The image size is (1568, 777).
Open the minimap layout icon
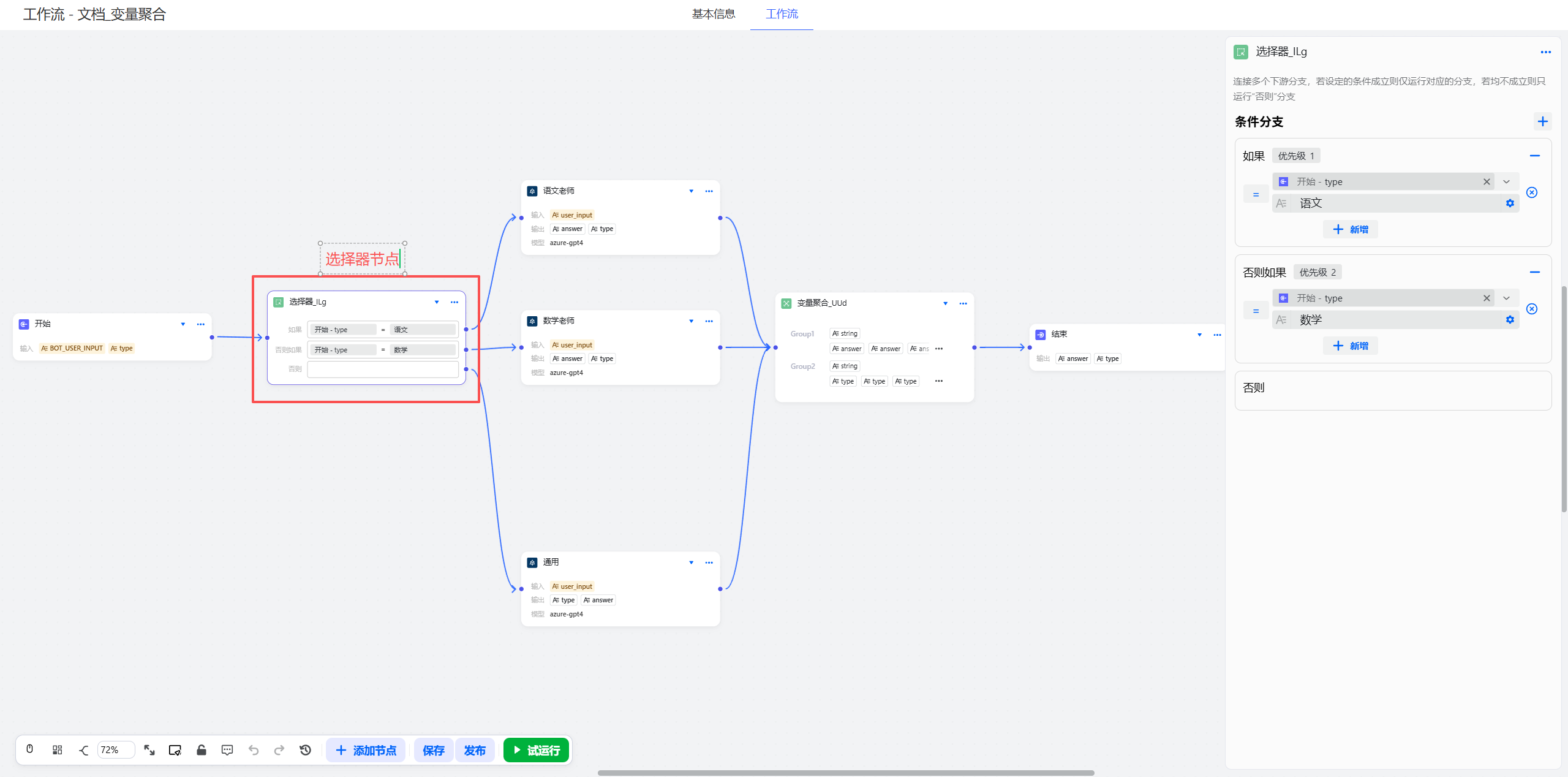pyautogui.click(x=57, y=749)
